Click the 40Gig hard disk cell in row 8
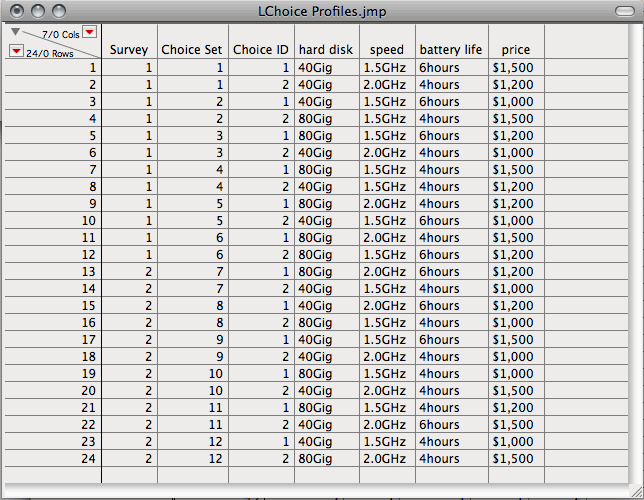Screen dimensions: 644x500 tap(327, 187)
